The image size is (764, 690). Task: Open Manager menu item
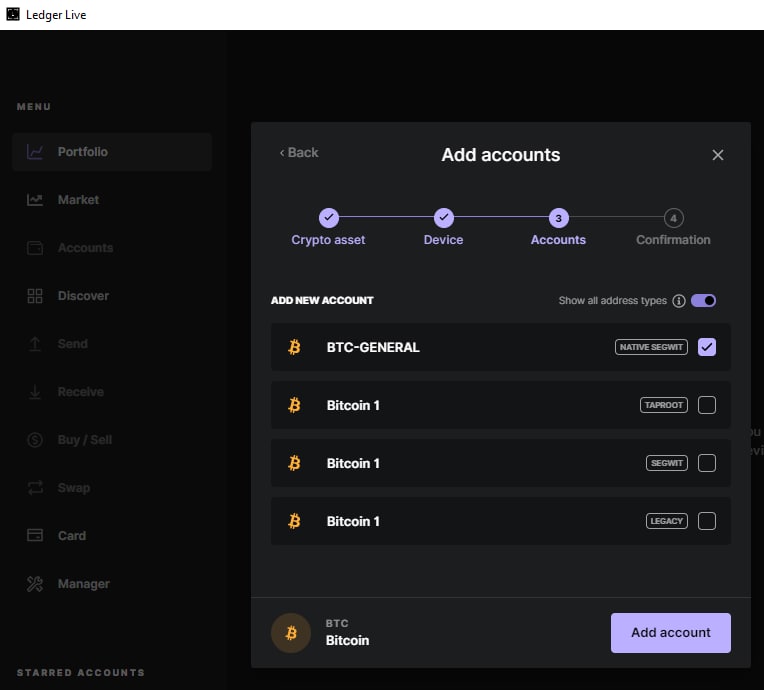112,584
